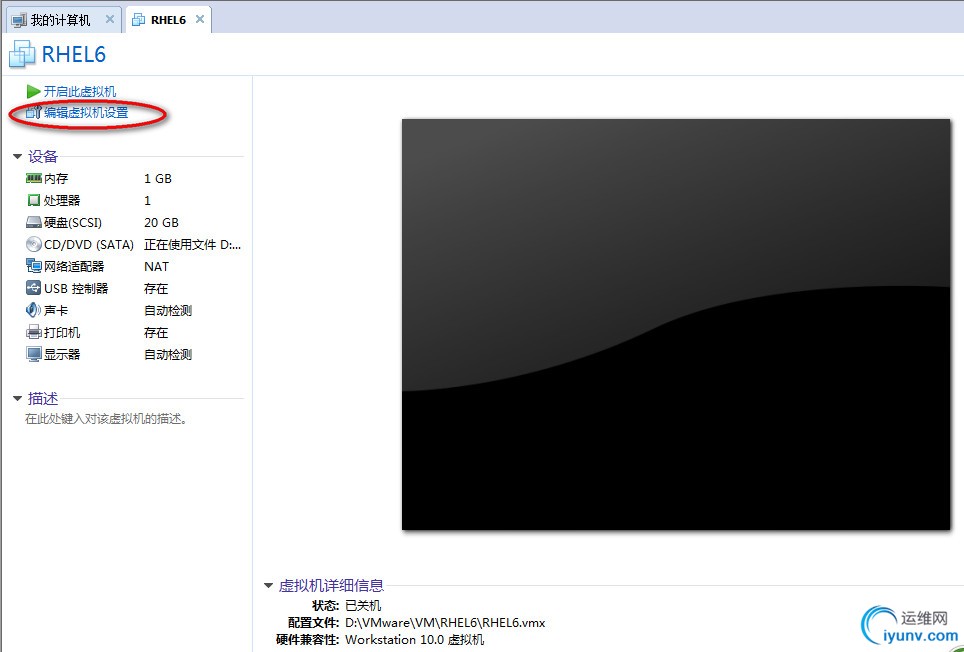Click the 描述 section heading
The height and width of the screenshot is (652, 964).
point(42,398)
